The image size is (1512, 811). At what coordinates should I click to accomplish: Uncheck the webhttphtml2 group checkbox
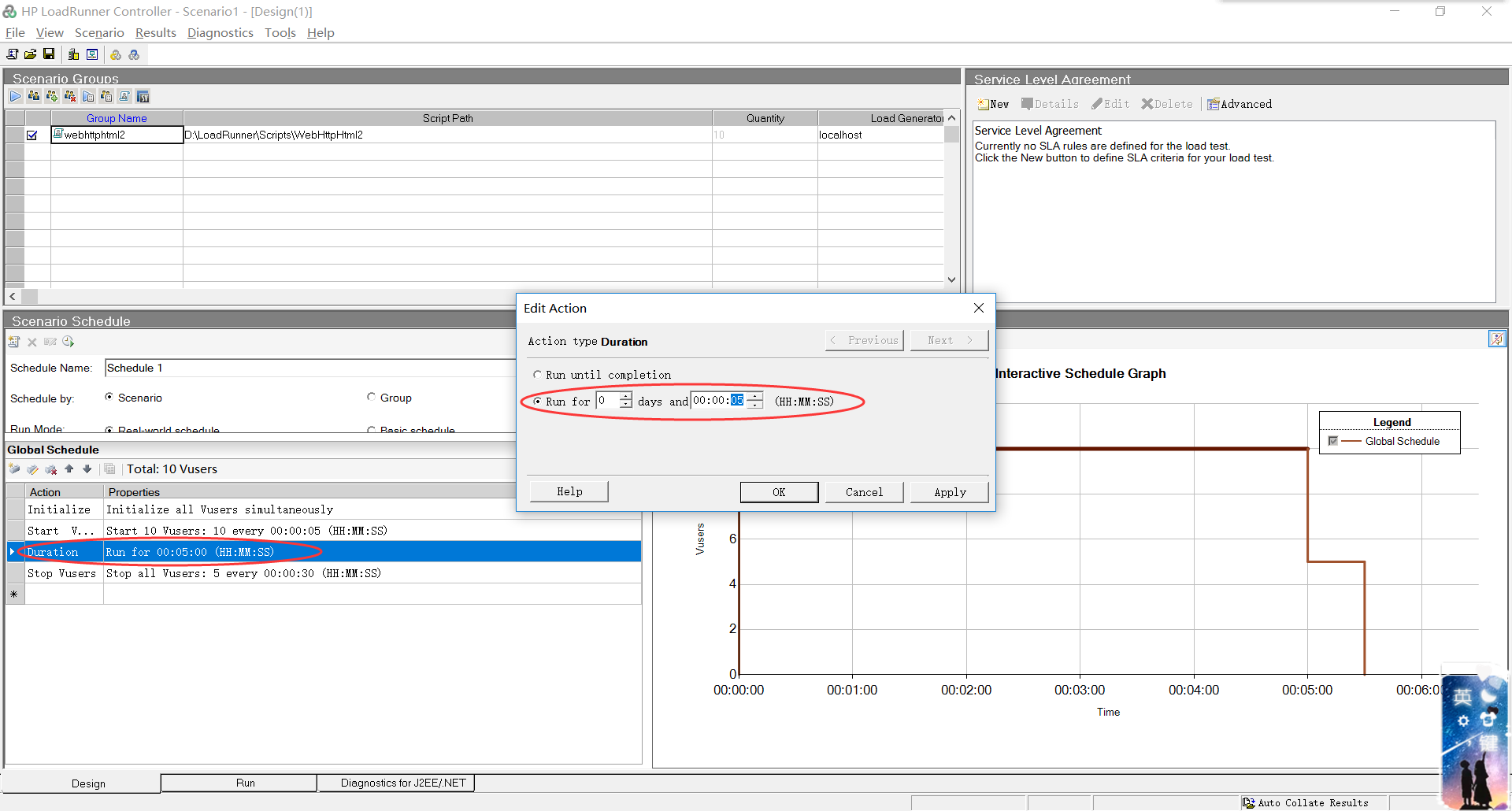coord(31,135)
